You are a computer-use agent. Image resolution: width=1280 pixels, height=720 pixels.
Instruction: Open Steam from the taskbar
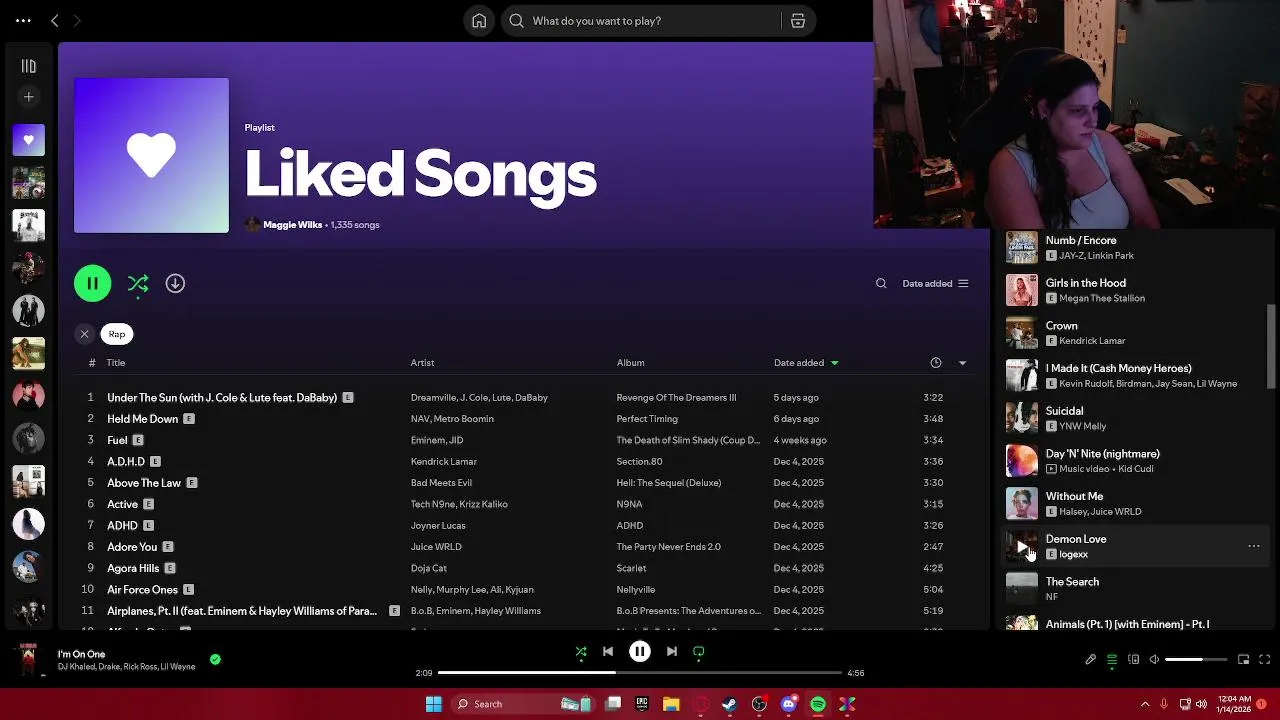coord(730,704)
